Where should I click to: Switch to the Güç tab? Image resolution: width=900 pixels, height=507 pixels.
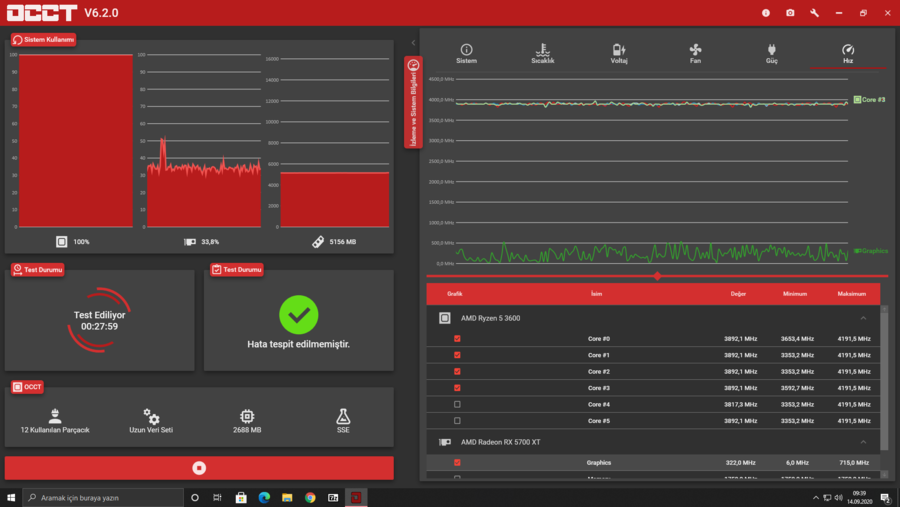pyautogui.click(x=771, y=54)
